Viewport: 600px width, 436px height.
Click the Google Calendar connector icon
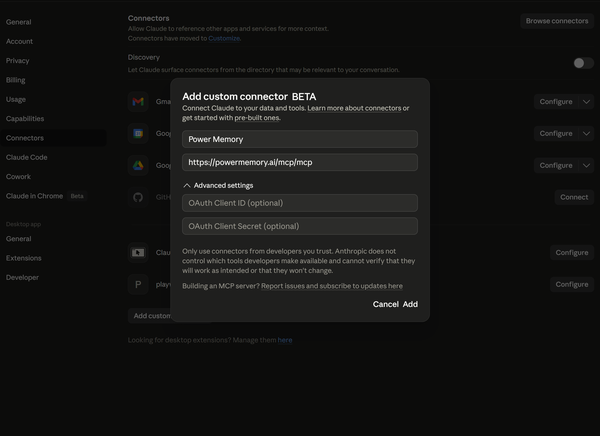(x=138, y=133)
